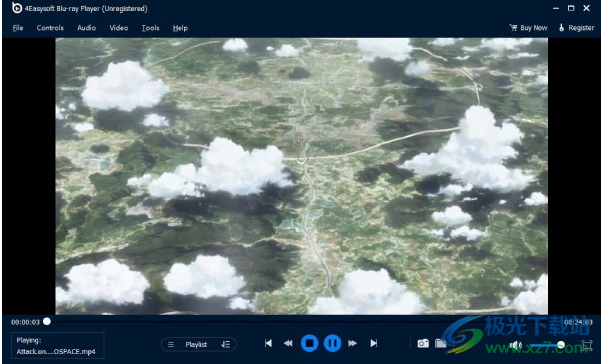Adjust the volume slider
The height and width of the screenshot is (364, 601).
547,345
